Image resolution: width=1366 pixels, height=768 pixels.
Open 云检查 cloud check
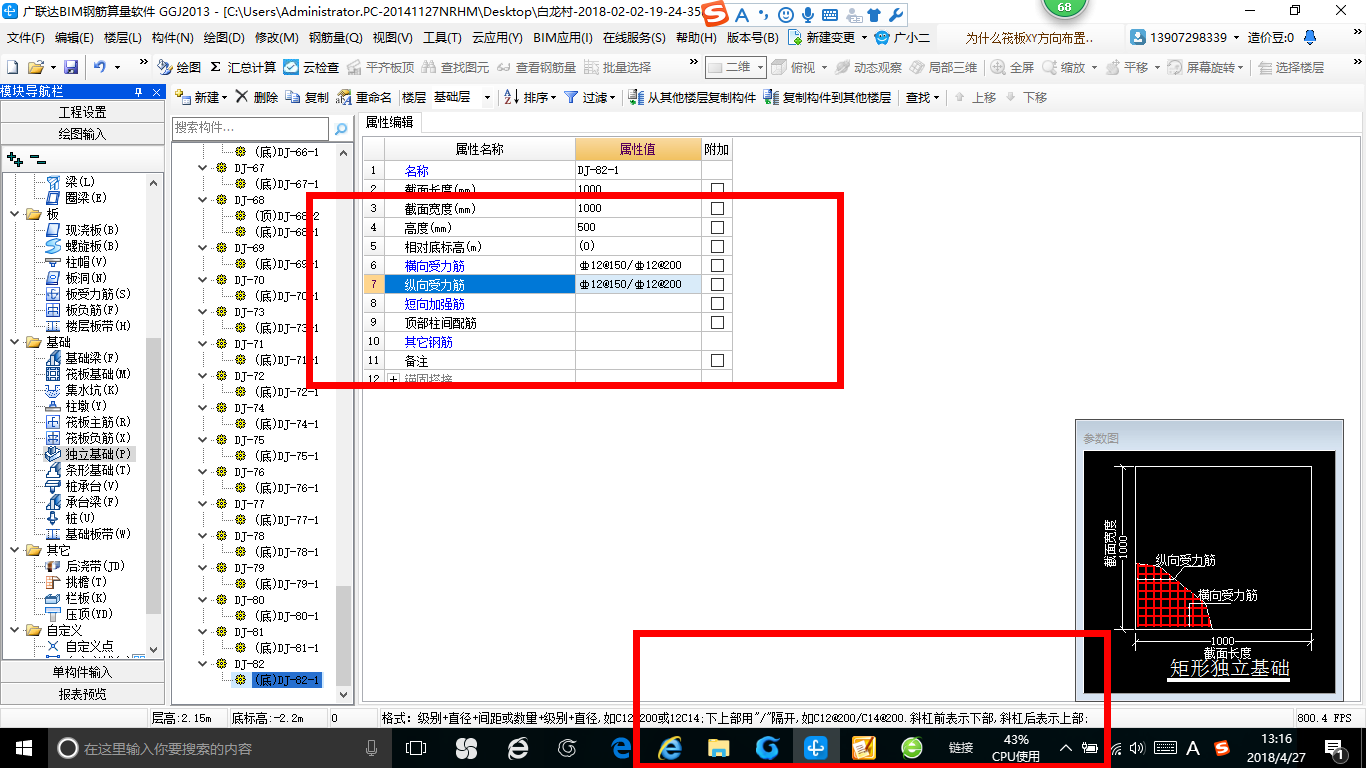pos(311,67)
